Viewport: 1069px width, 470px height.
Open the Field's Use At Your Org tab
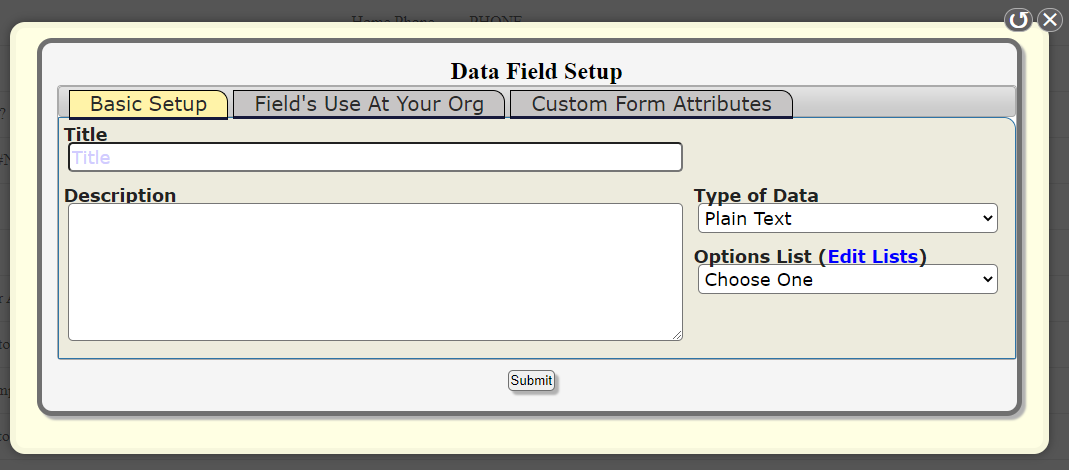coord(369,104)
